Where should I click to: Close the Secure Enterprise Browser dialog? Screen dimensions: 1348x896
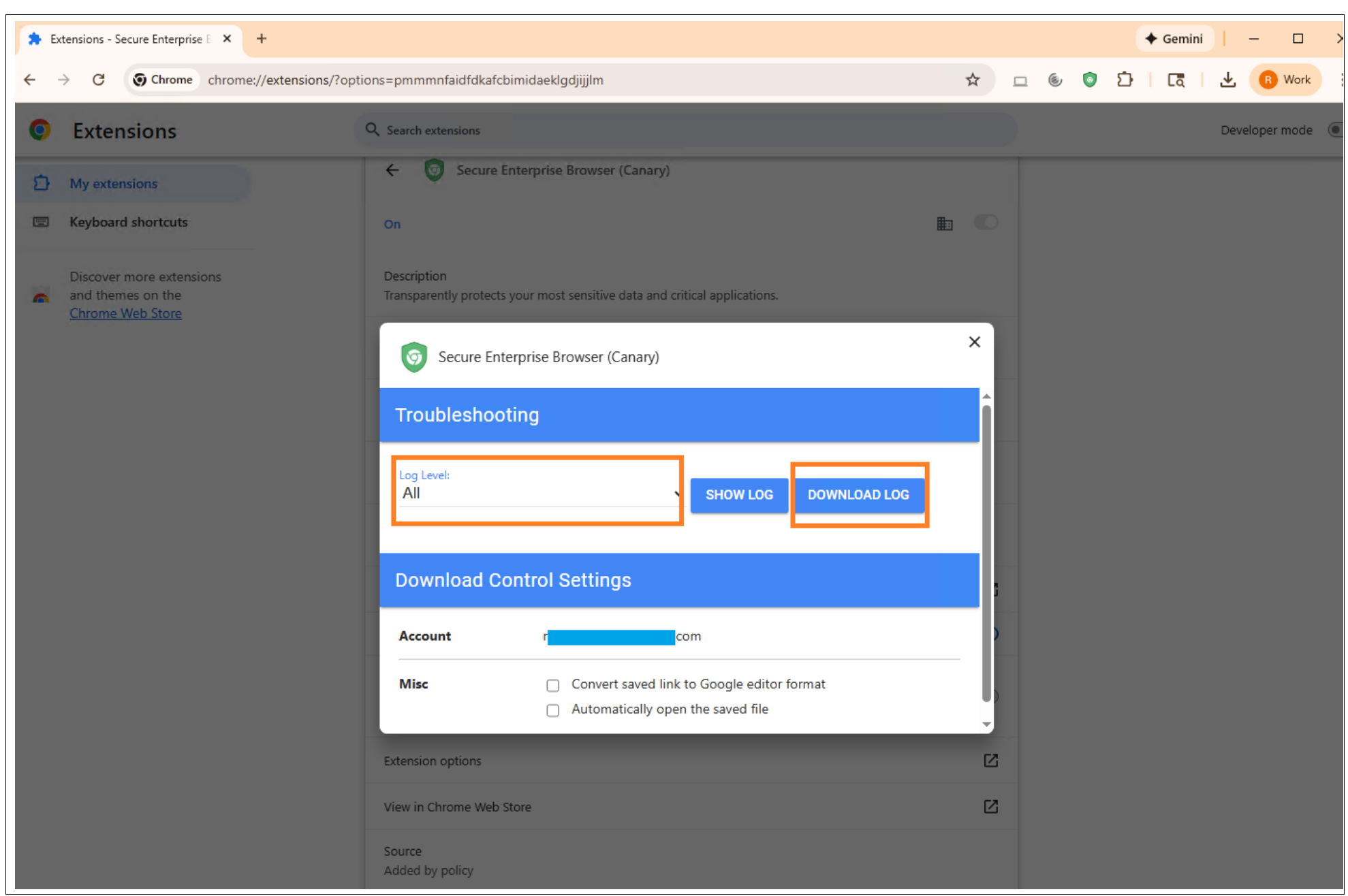coord(974,342)
